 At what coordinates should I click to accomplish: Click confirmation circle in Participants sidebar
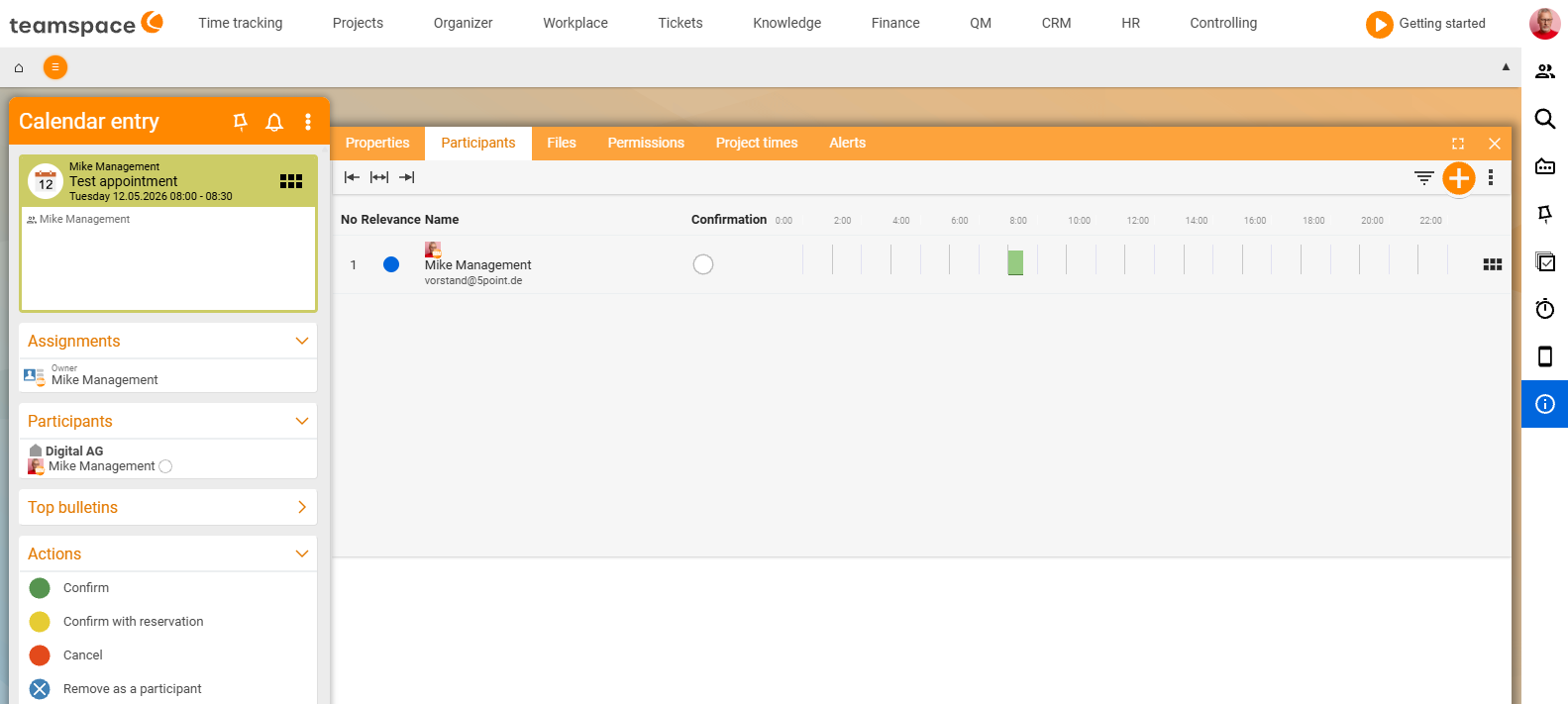pyautogui.click(x=165, y=466)
